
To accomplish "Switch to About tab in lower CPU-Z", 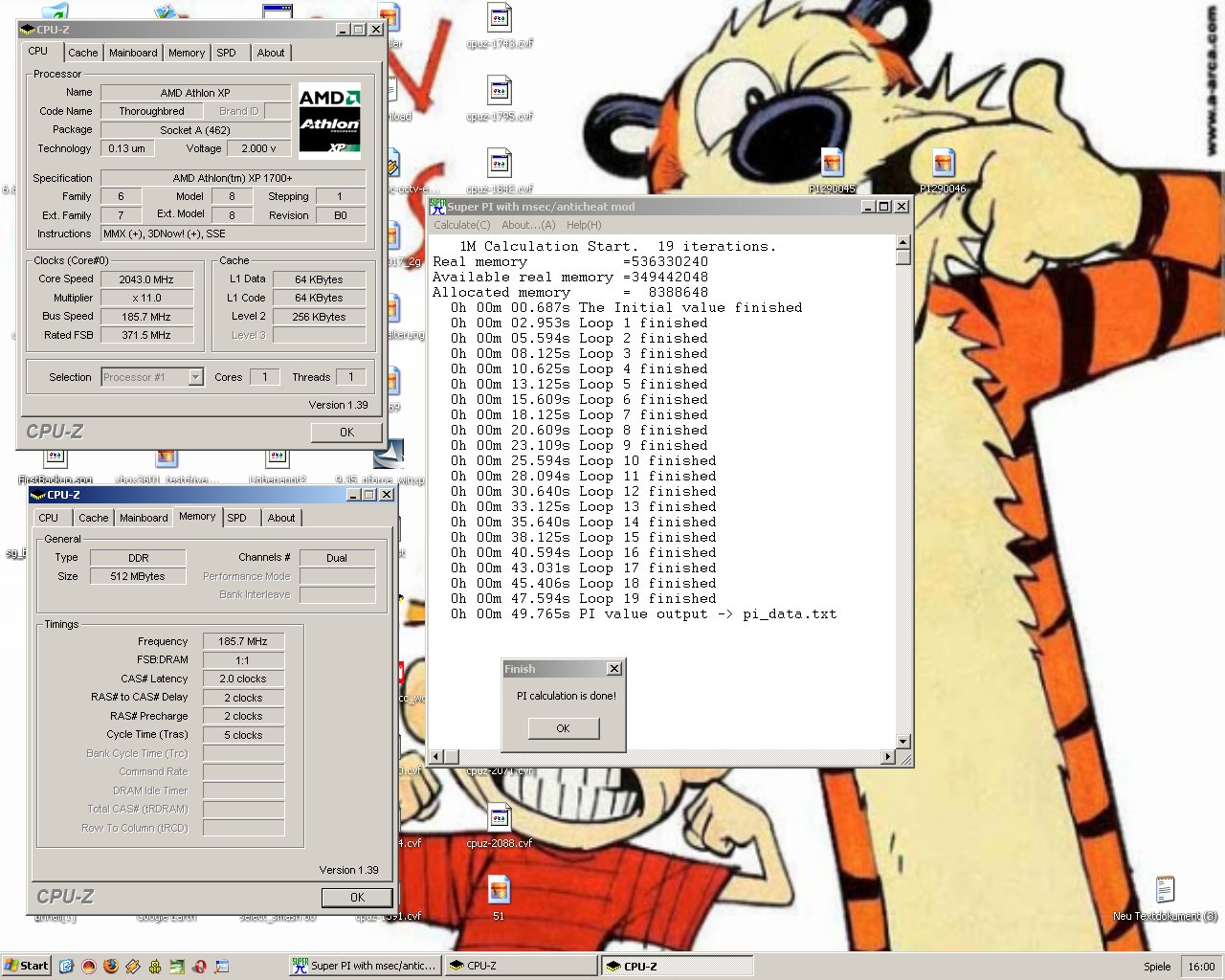I will [x=281, y=518].
